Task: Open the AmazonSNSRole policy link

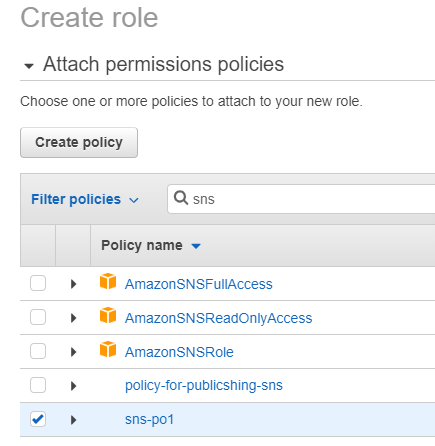Action: [x=179, y=352]
